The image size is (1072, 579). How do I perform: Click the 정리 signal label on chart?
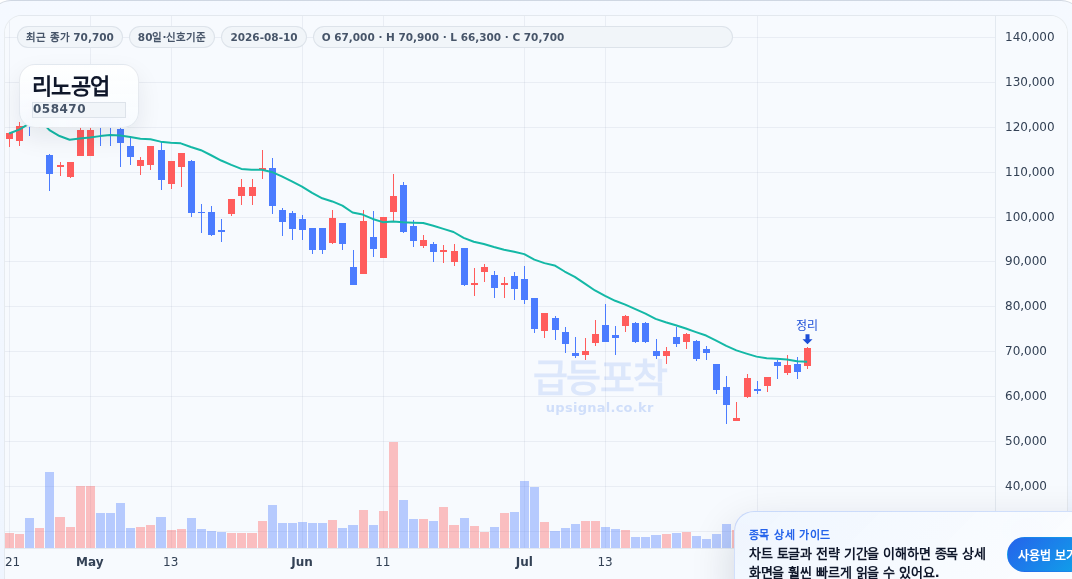pos(807,325)
